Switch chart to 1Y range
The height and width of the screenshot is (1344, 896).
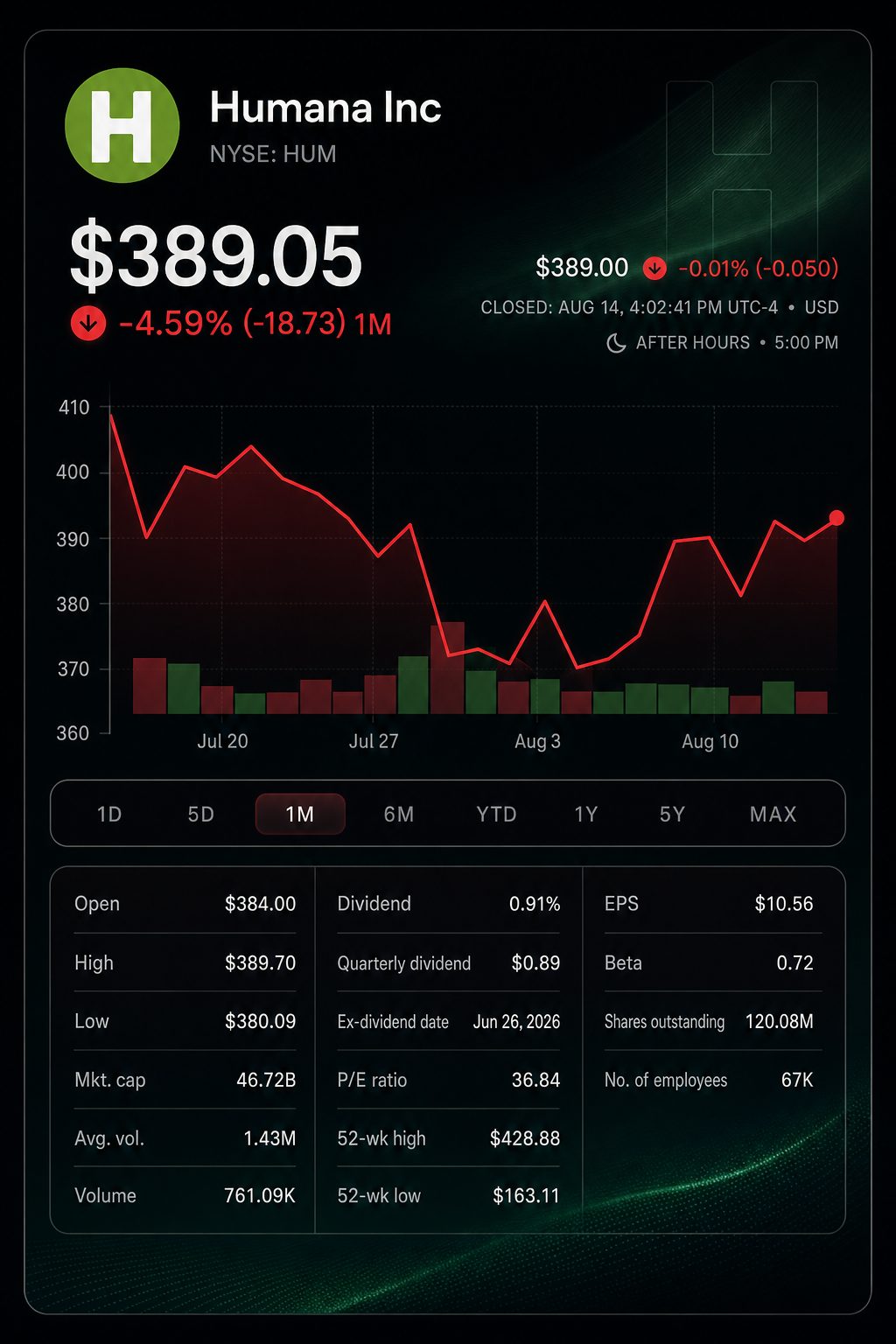pyautogui.click(x=586, y=815)
